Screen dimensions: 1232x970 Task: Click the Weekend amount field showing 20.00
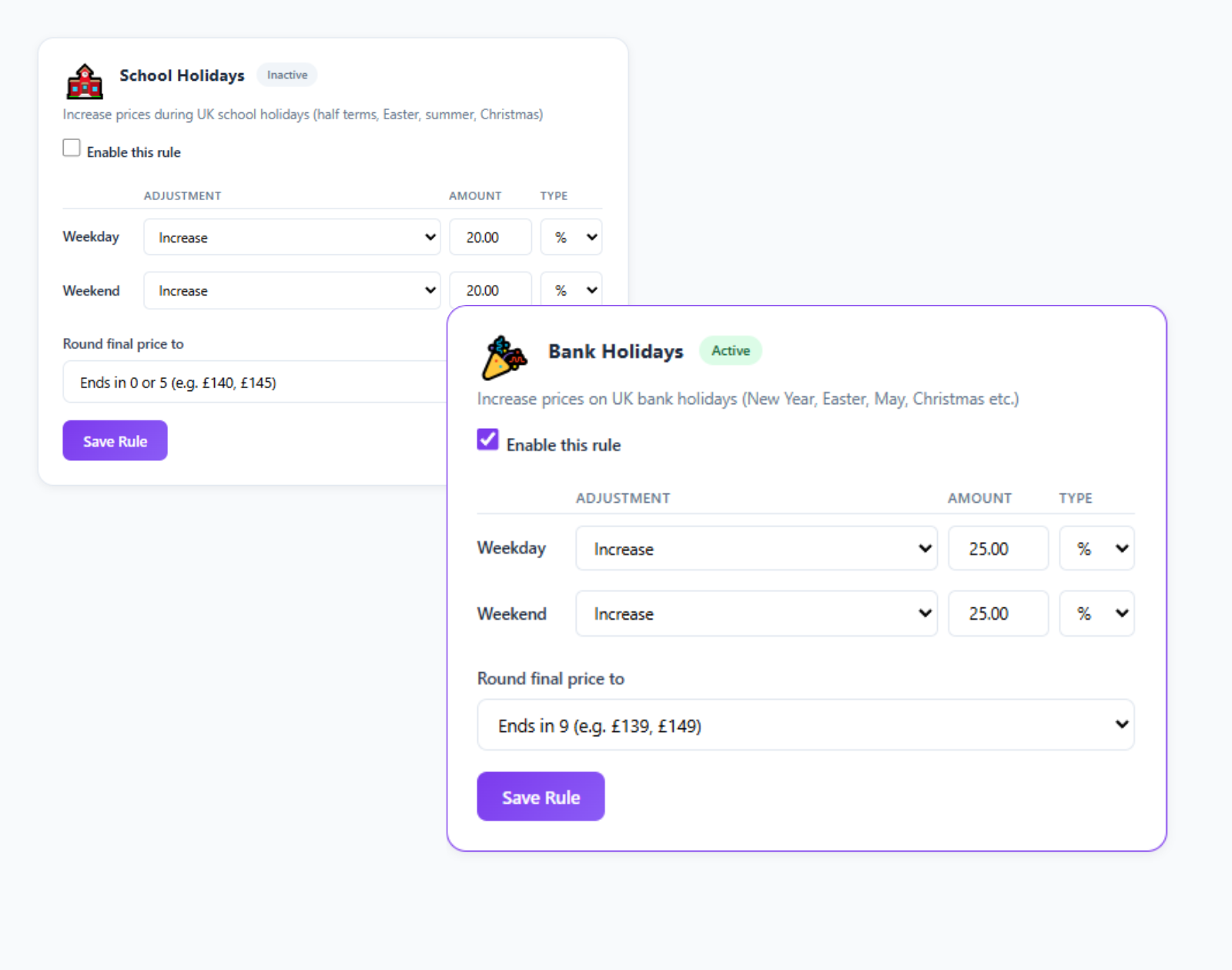point(490,290)
